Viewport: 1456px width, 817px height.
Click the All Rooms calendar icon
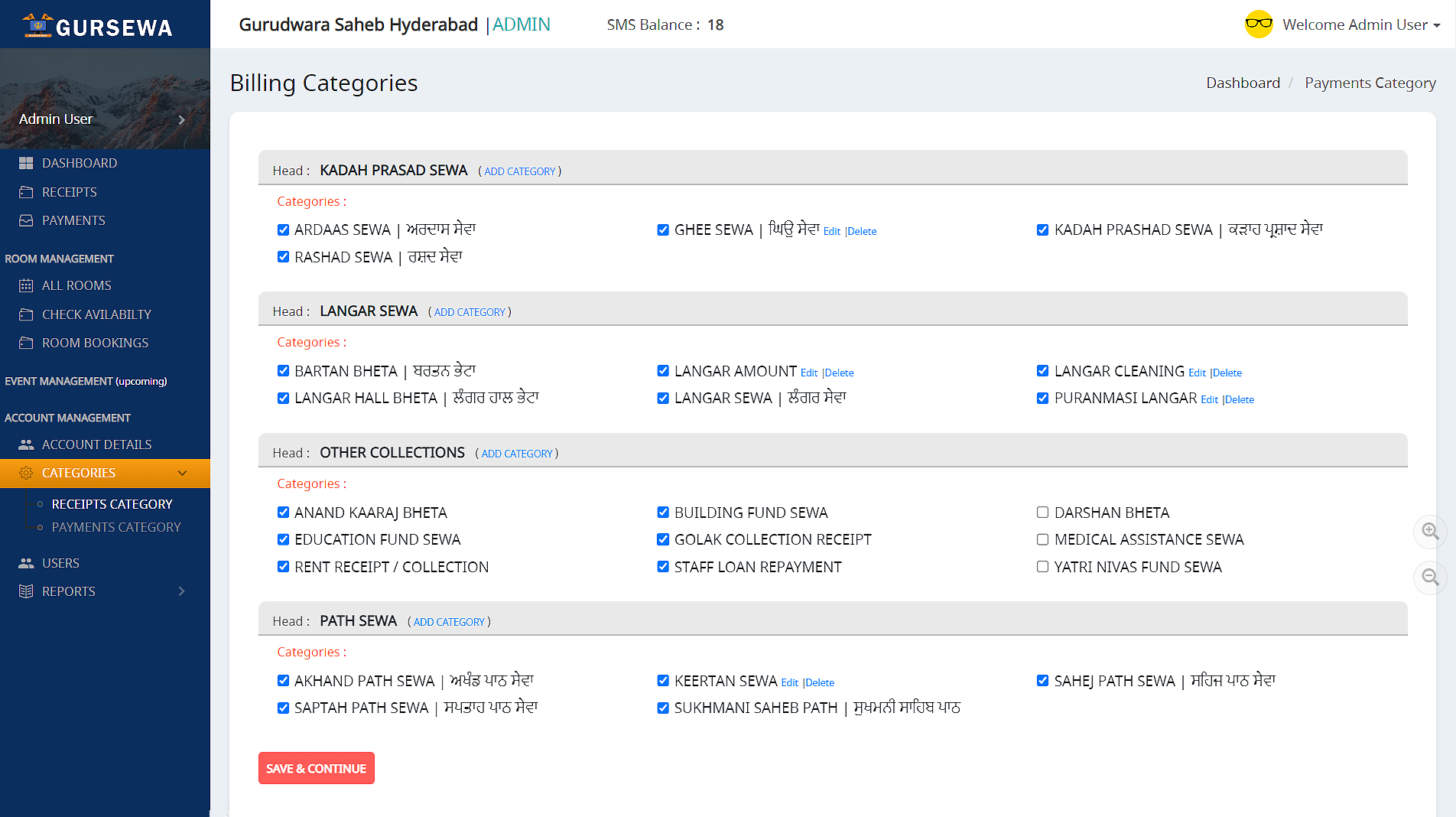[26, 285]
